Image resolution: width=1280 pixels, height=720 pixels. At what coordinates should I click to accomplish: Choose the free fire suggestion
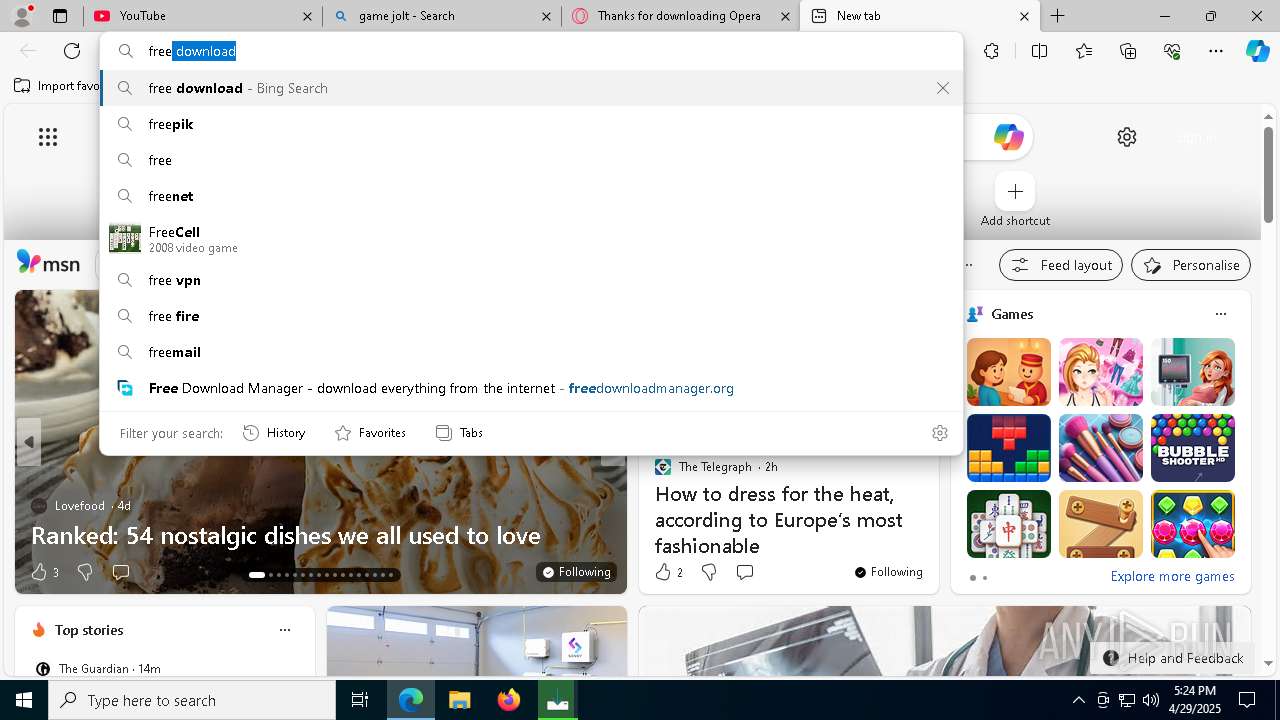(530, 316)
